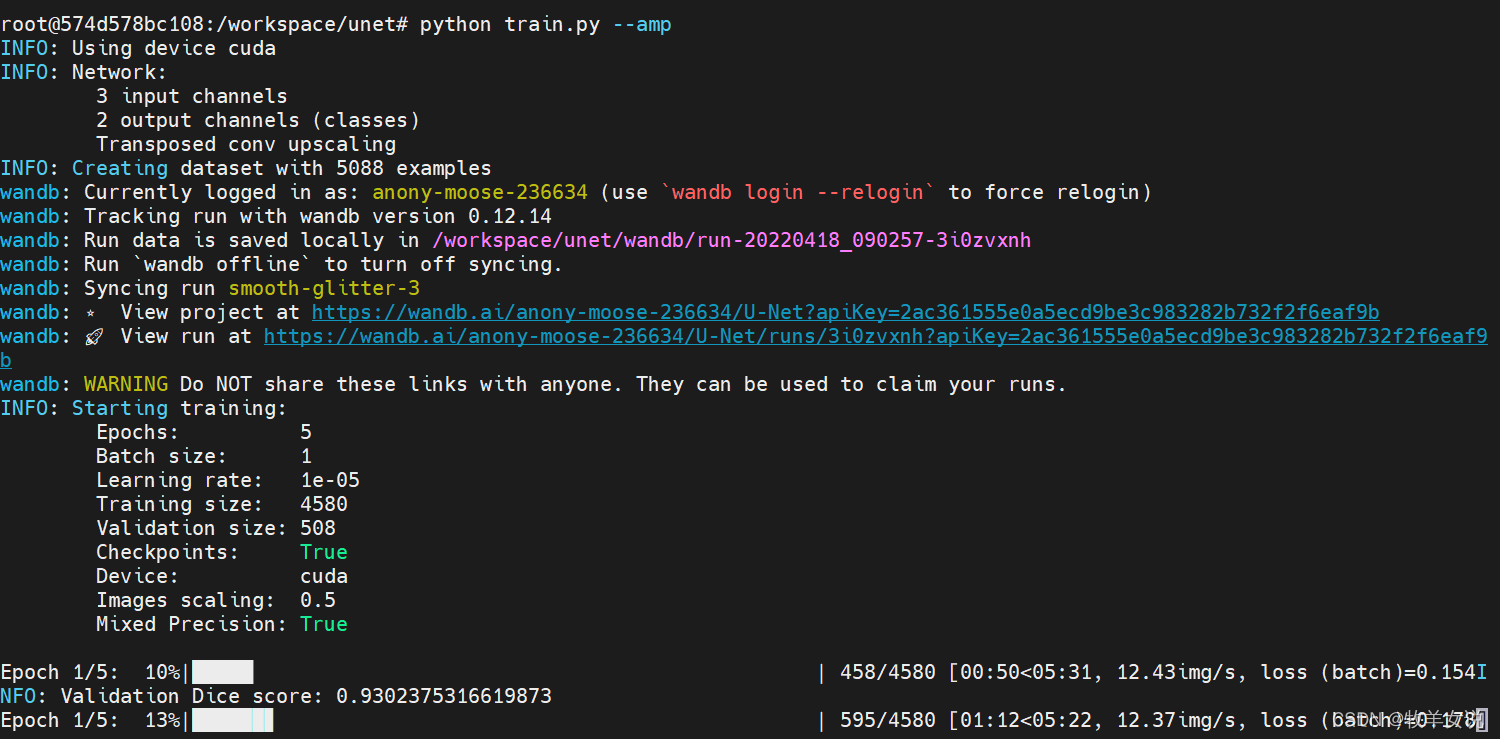
Task: Click the username anony-moose-236634
Action: click(x=479, y=192)
